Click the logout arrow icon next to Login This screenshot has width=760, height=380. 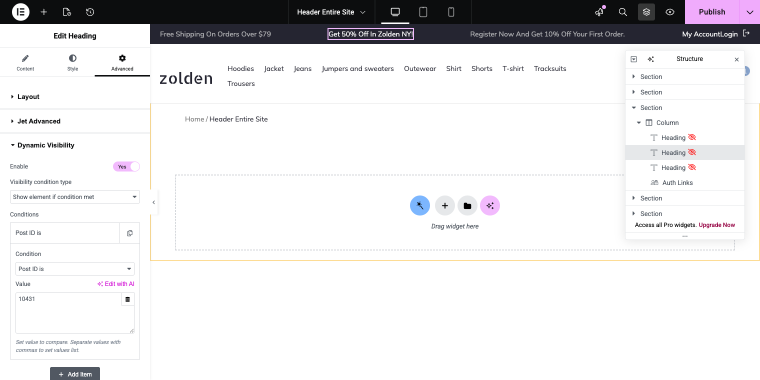[746, 34]
